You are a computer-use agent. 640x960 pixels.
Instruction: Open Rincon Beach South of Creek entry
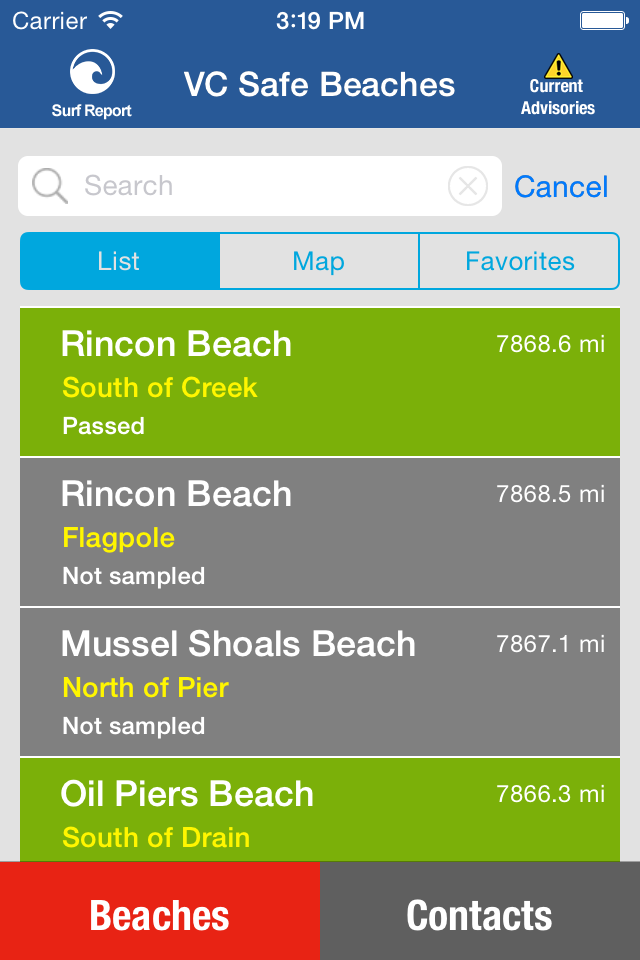pyautogui.click(x=320, y=382)
